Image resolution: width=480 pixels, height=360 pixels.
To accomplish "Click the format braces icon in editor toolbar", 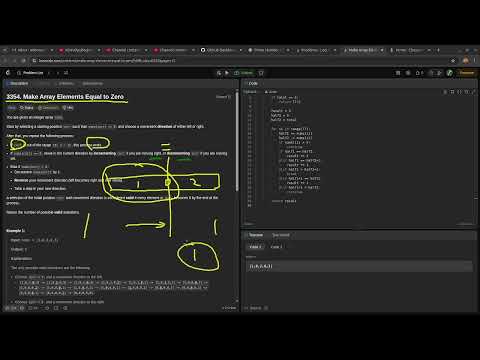I will [460, 92].
